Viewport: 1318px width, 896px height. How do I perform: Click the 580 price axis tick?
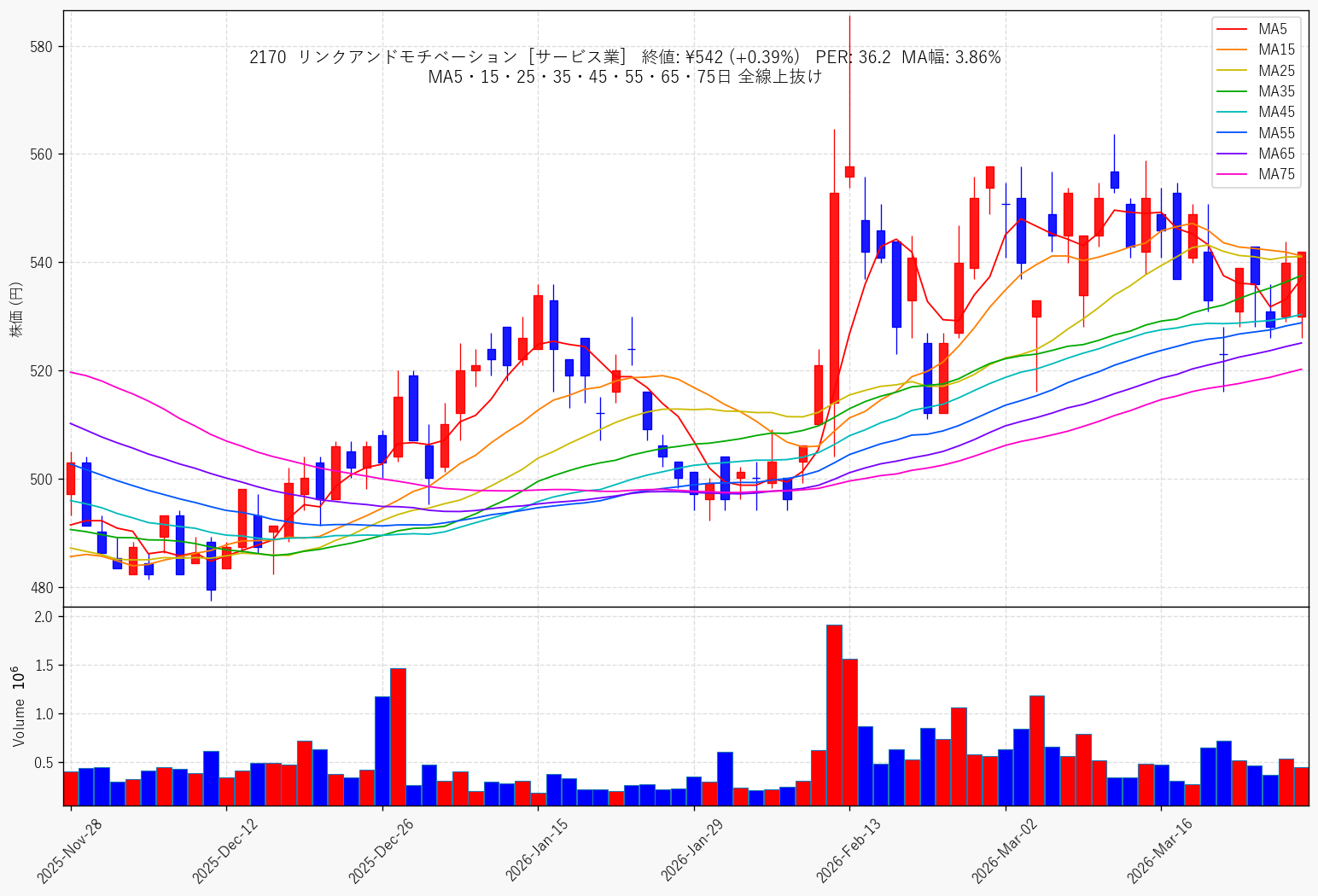point(41,46)
